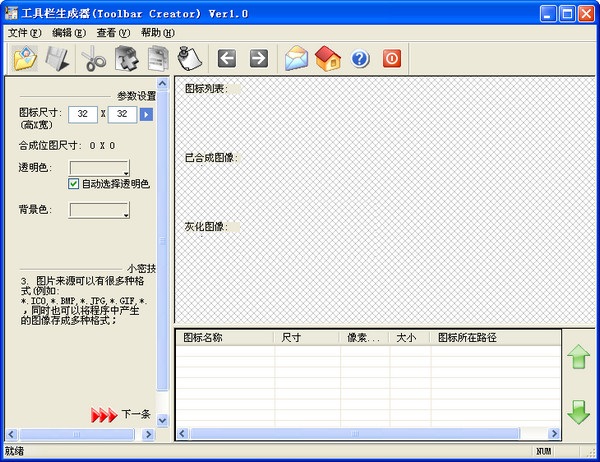Click the scissors cut icon

(94, 59)
